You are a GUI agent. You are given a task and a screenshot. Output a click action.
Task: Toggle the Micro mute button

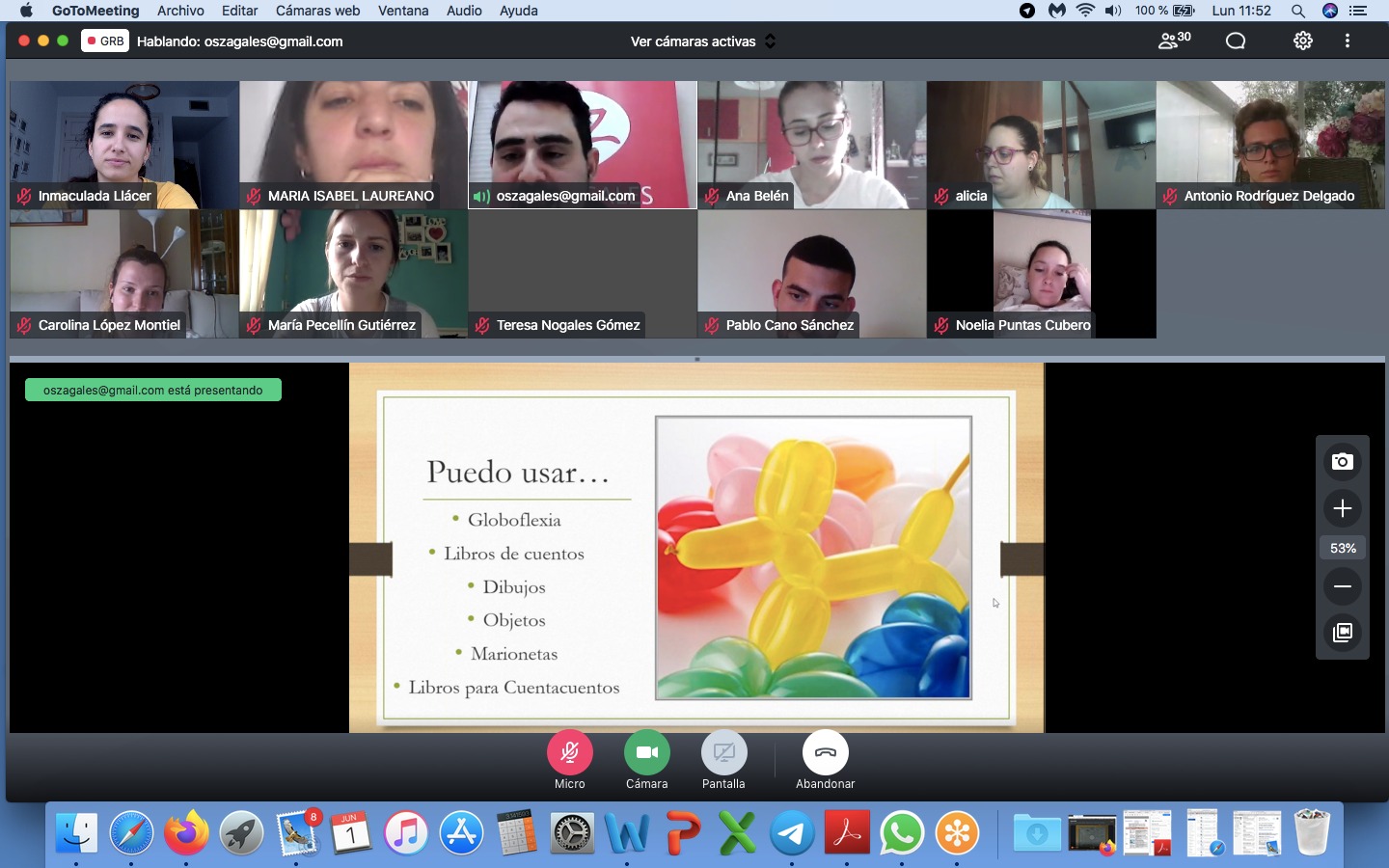(x=570, y=752)
